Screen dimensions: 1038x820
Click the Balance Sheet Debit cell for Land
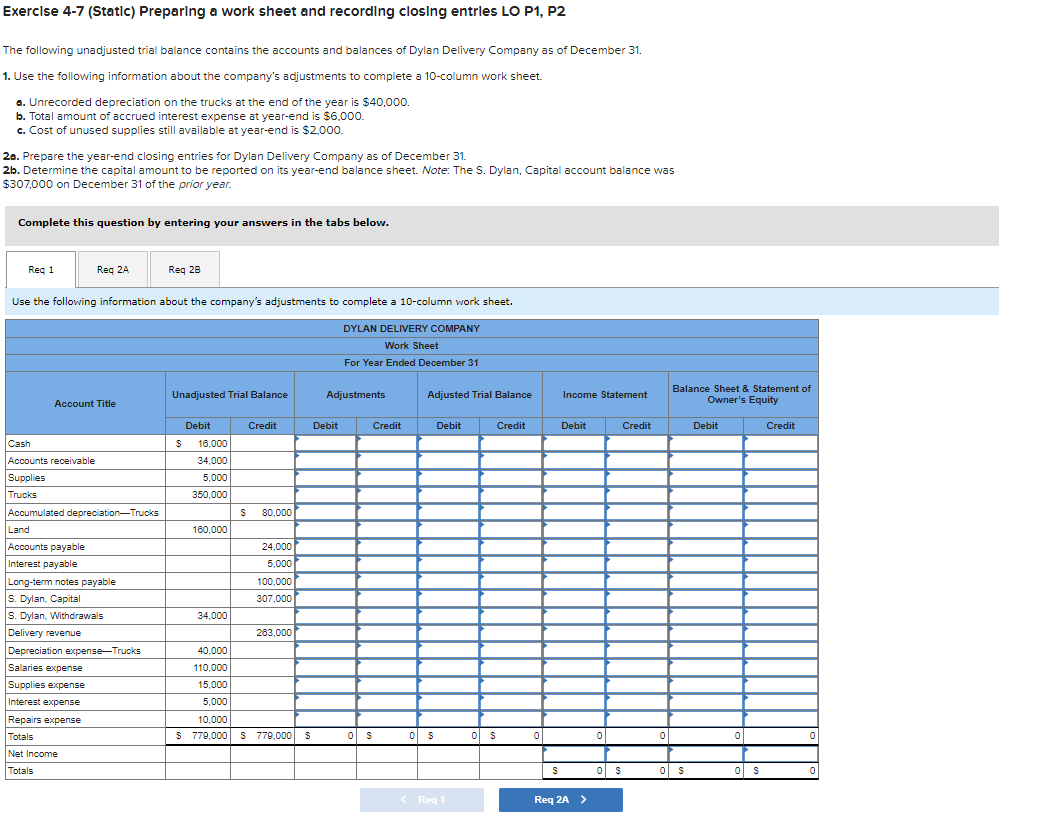705,529
